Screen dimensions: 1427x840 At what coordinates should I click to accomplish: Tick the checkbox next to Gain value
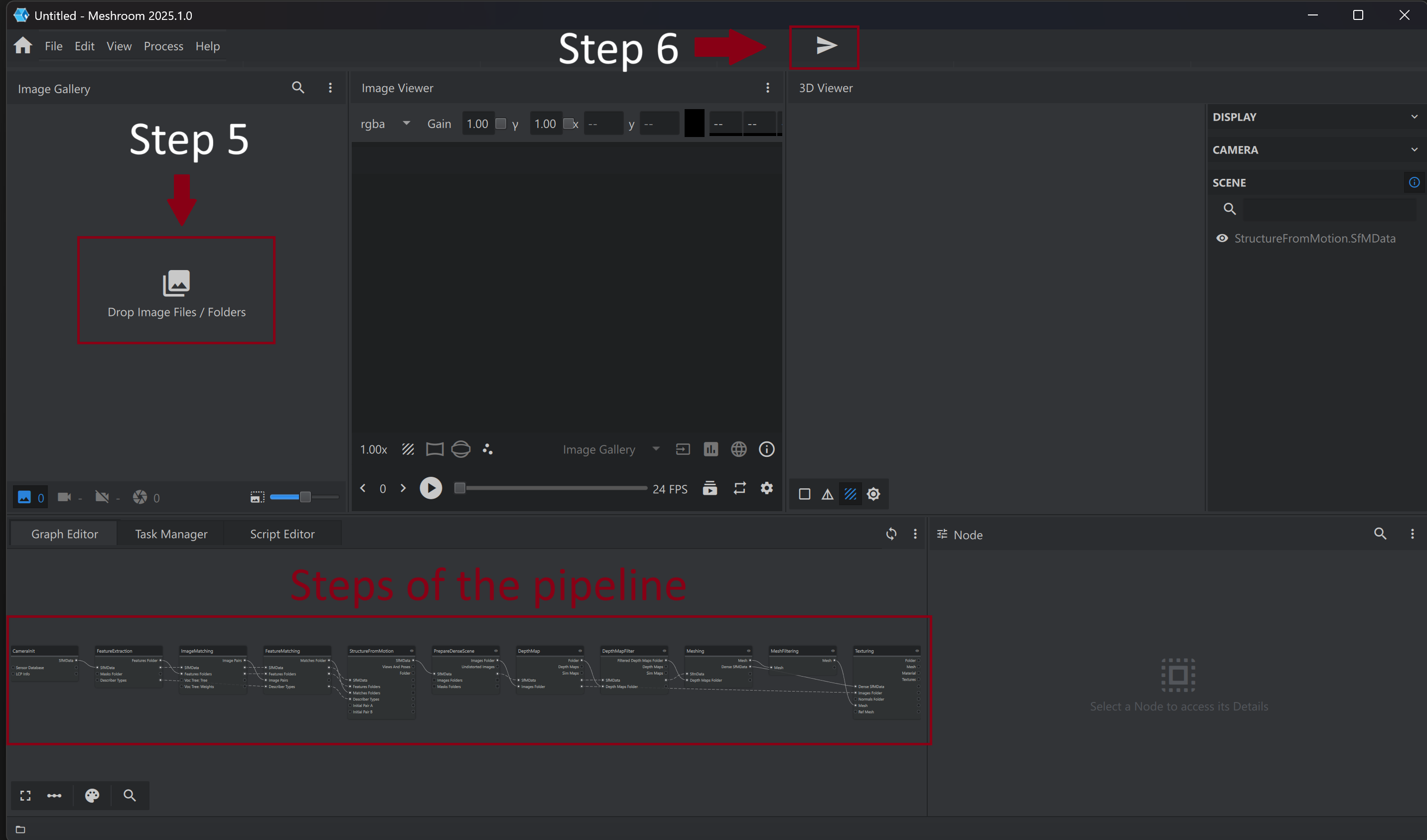pos(501,124)
